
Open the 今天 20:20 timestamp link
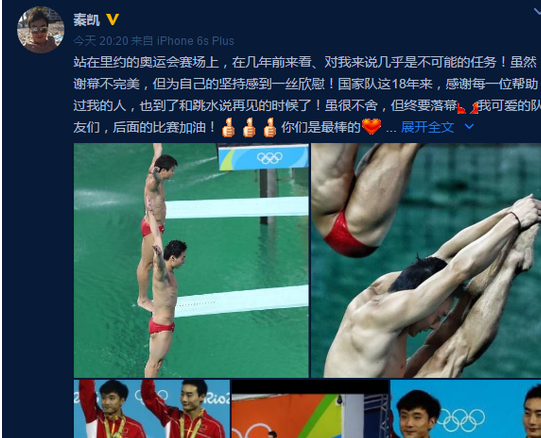pos(101,41)
